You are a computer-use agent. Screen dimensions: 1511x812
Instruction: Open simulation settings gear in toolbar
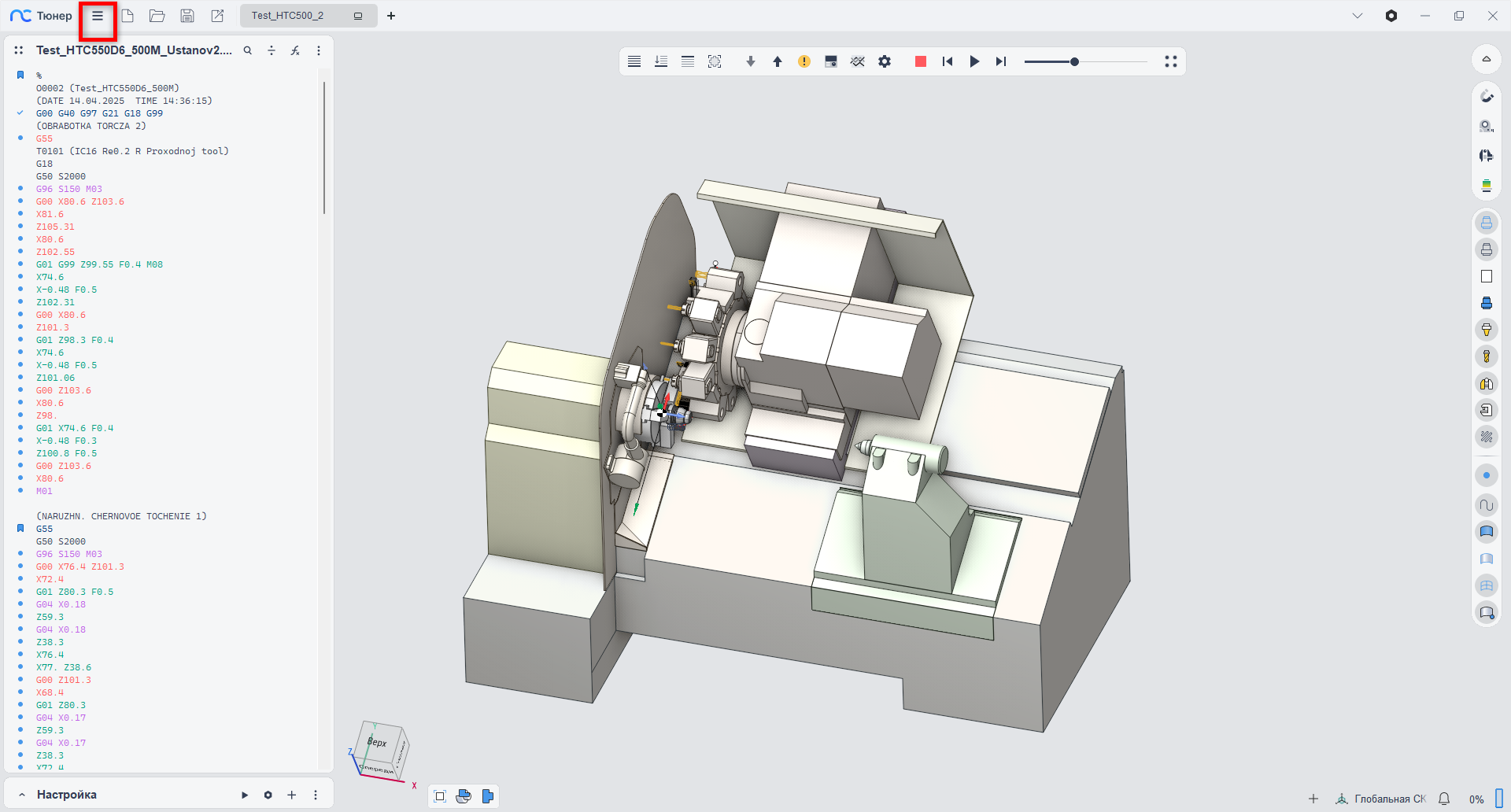click(x=885, y=61)
